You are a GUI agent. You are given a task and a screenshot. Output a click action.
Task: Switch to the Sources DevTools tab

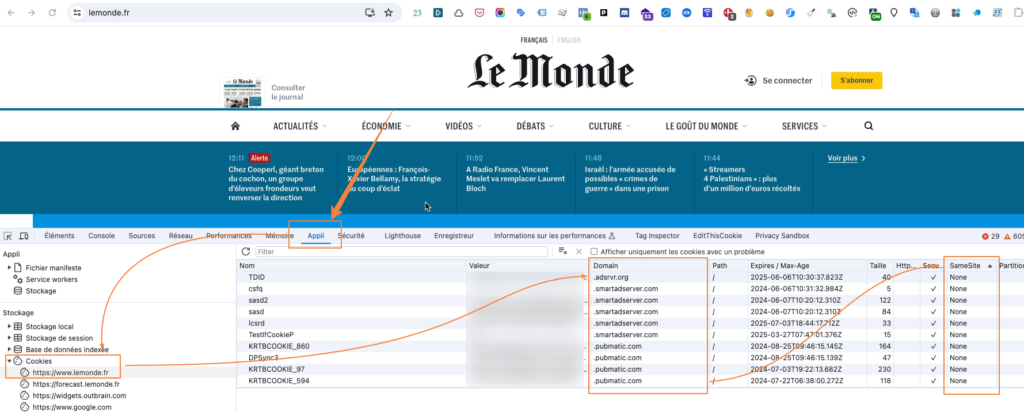tap(142, 236)
